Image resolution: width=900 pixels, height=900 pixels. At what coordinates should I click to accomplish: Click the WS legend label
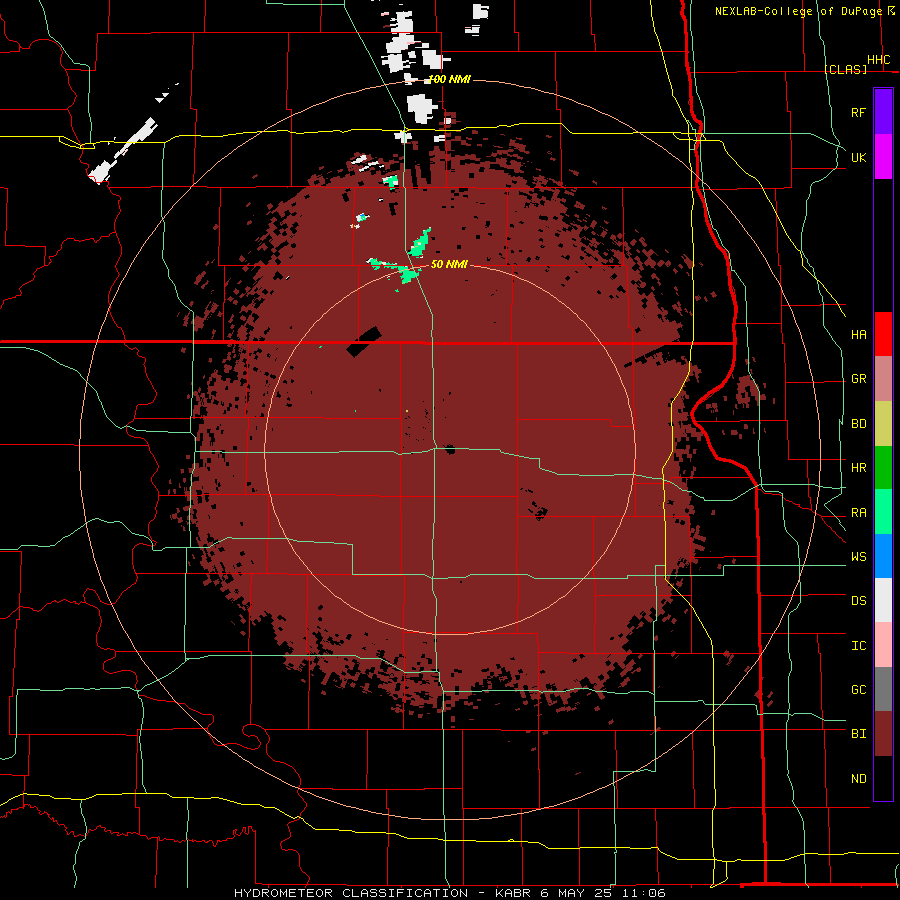(x=858, y=556)
